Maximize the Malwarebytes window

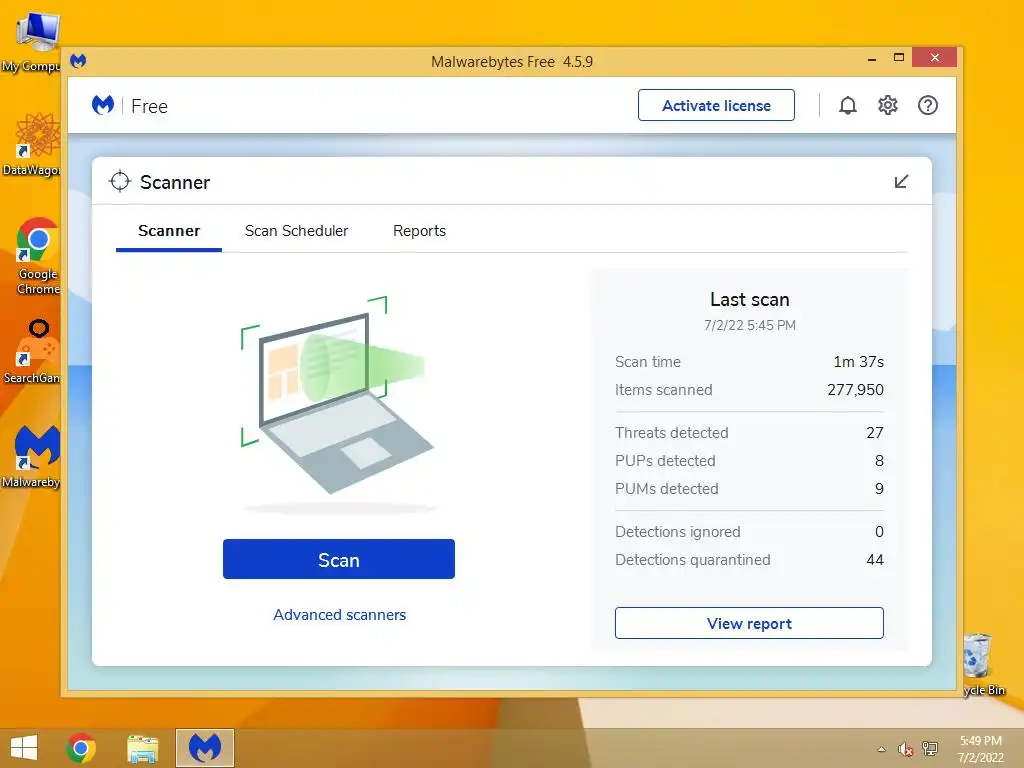(x=899, y=57)
